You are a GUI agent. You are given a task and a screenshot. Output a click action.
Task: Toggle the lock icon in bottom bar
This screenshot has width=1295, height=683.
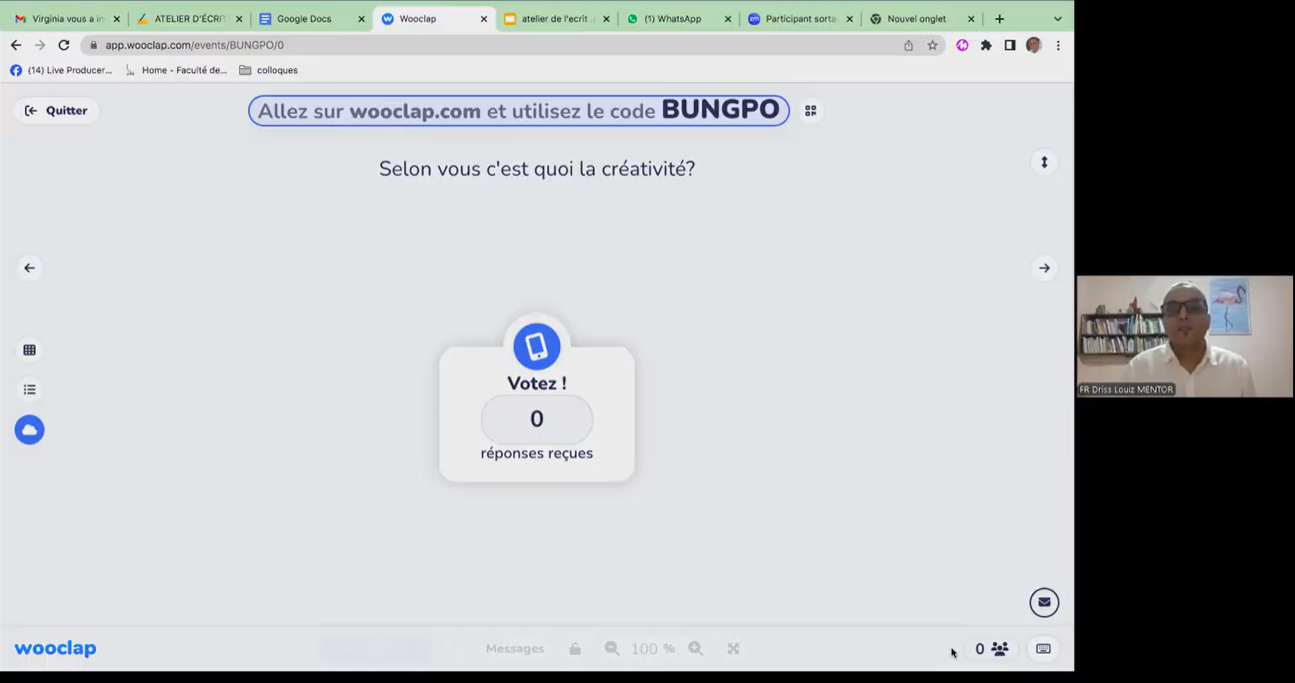pos(575,649)
